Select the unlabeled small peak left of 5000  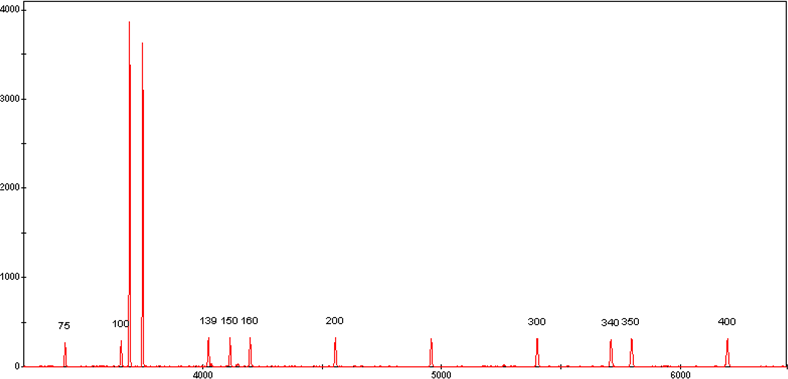click(431, 352)
